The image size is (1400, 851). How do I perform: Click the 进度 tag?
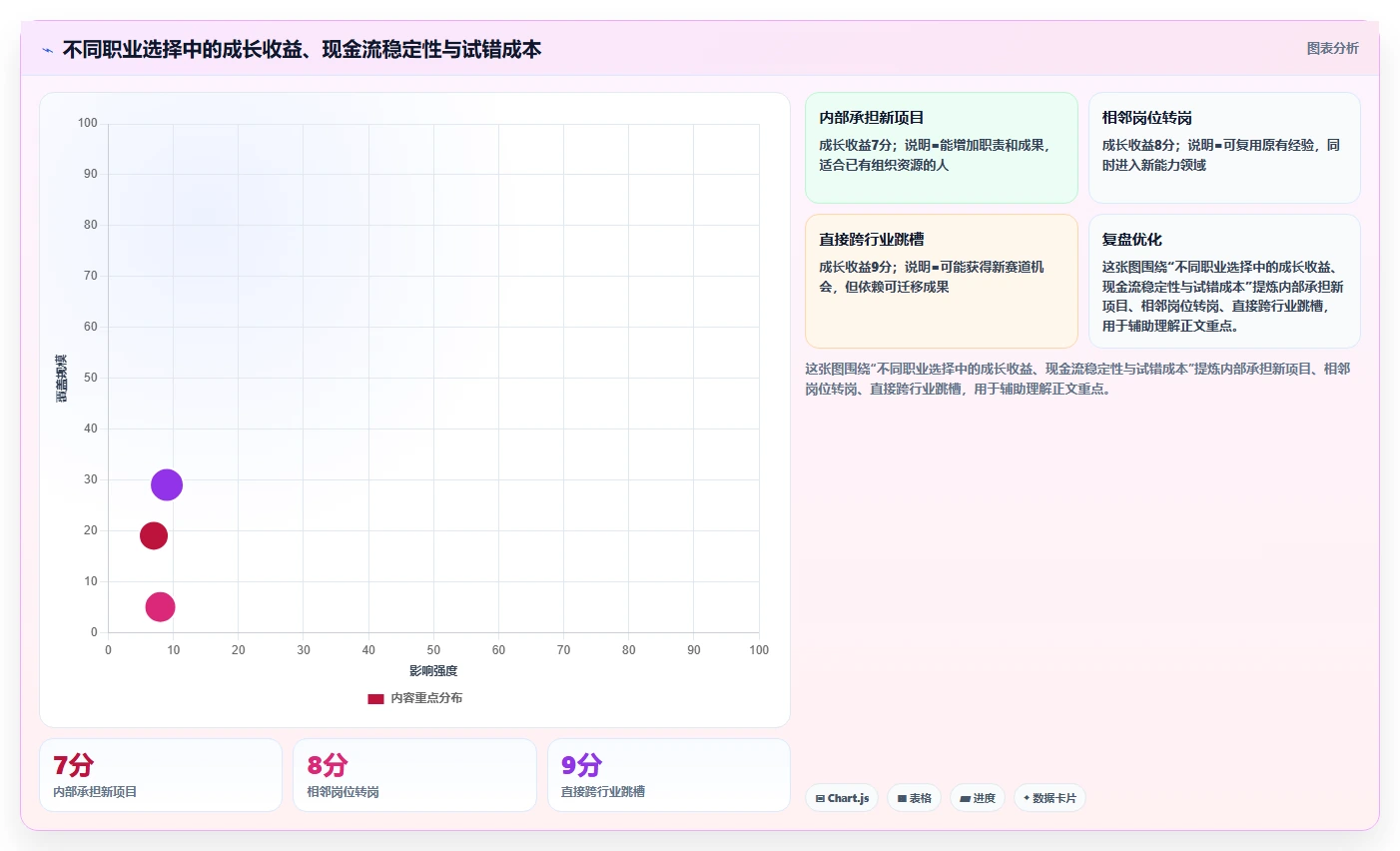click(x=978, y=798)
